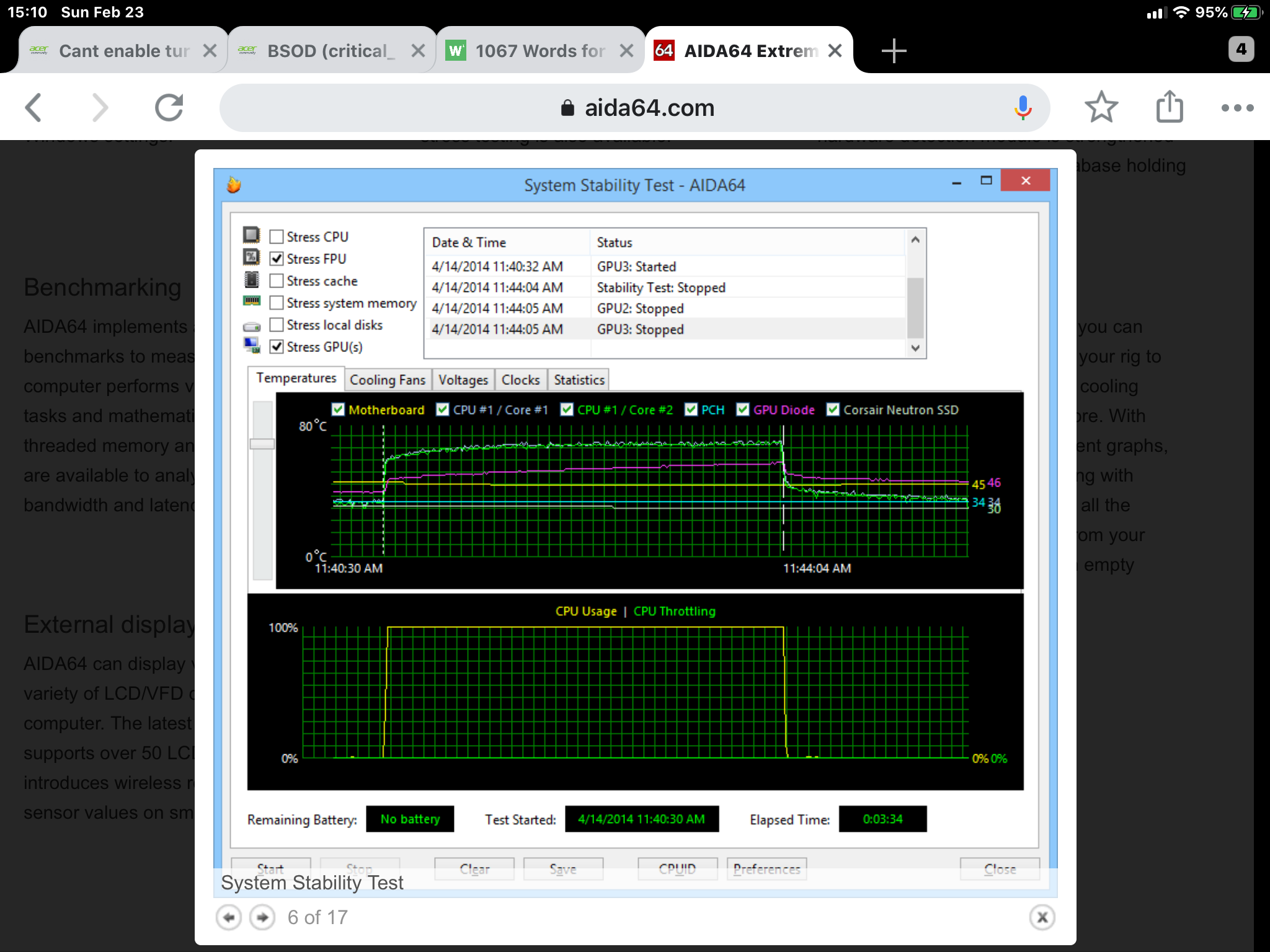Toggle CPU #1 / Core #1 graph checkbox
This screenshot has height=952, width=1270.
(442, 409)
